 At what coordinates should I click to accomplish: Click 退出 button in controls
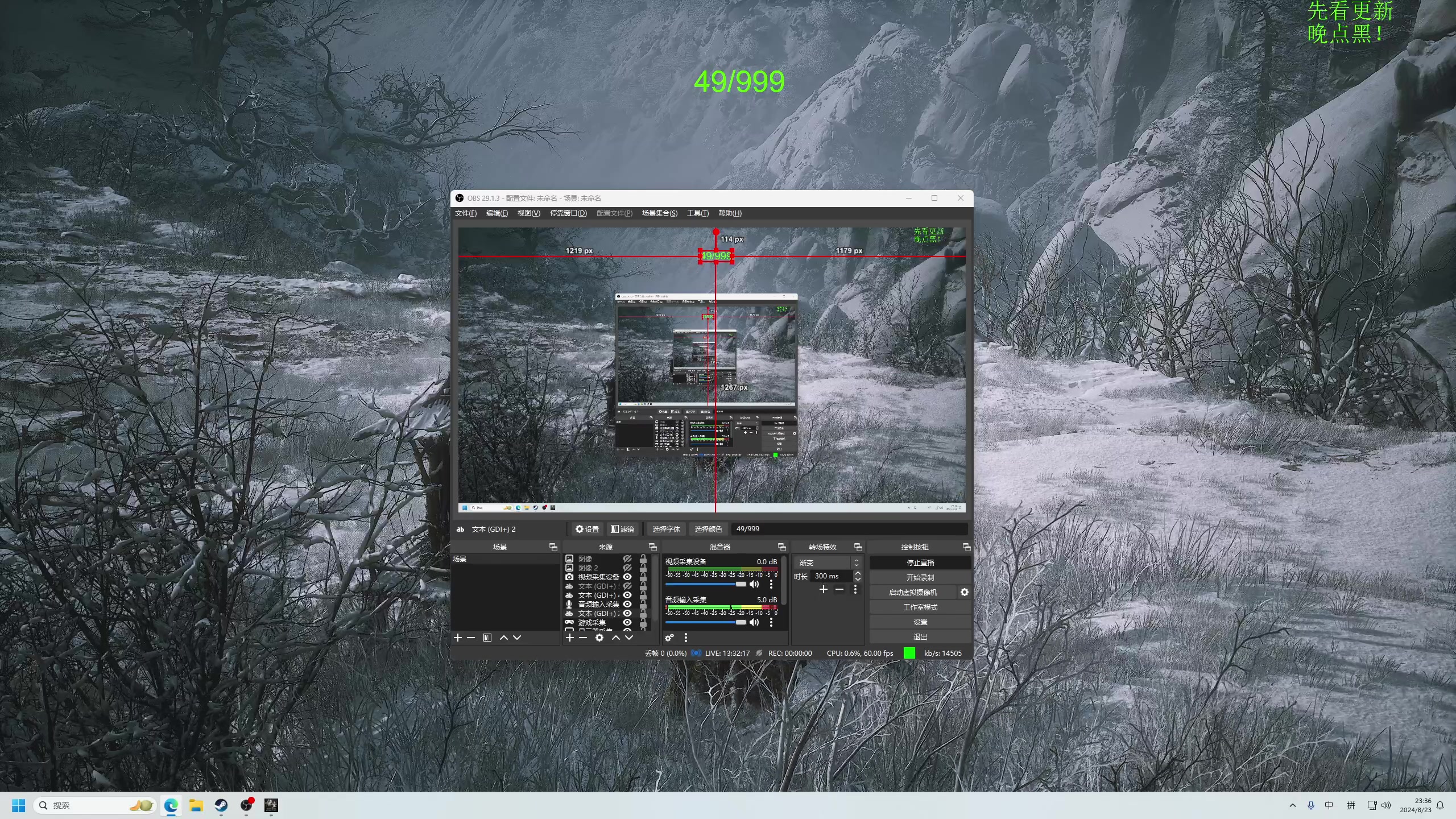[920, 637]
